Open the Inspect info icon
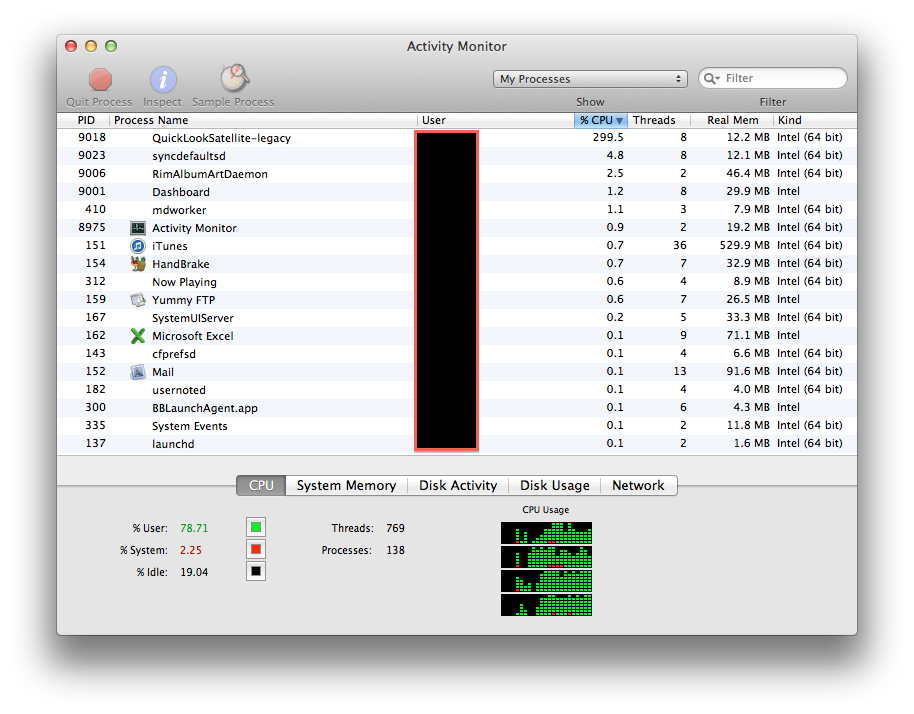The image size is (914, 714). 163,80
